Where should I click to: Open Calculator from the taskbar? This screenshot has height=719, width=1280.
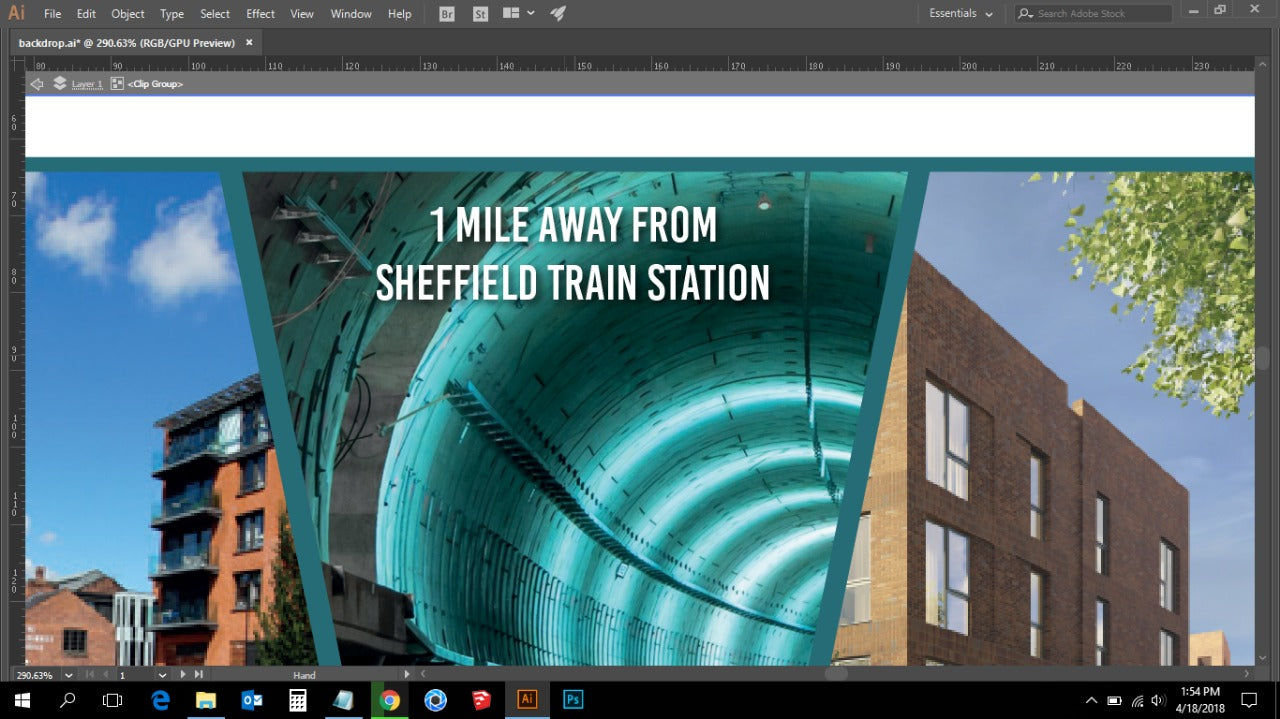click(x=298, y=700)
